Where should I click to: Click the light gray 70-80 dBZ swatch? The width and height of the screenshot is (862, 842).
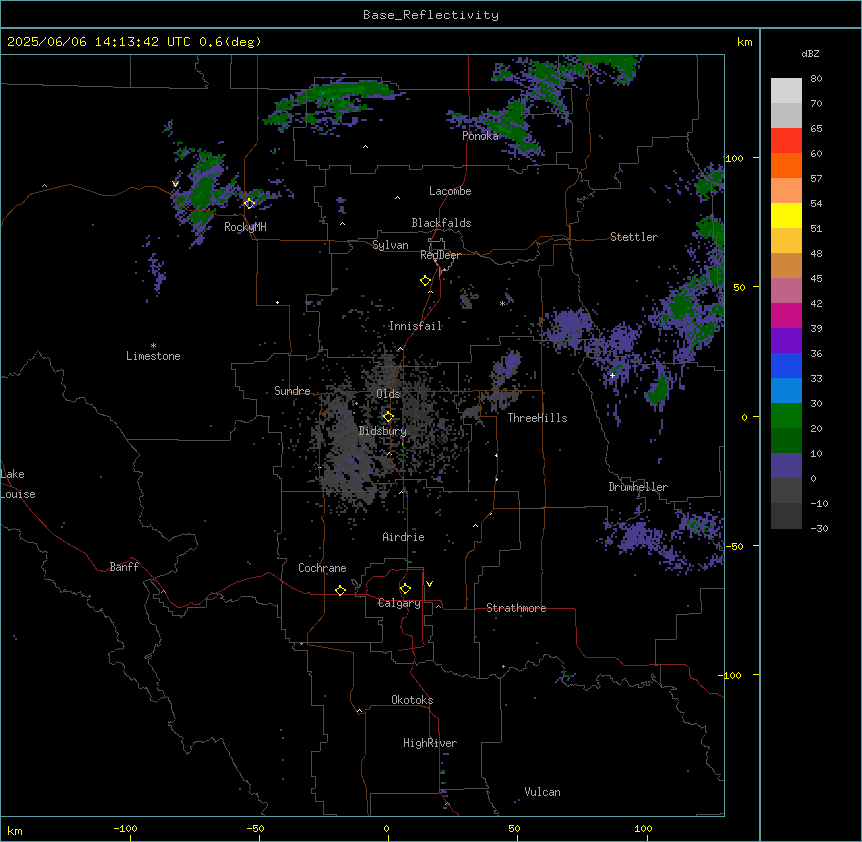pos(786,91)
